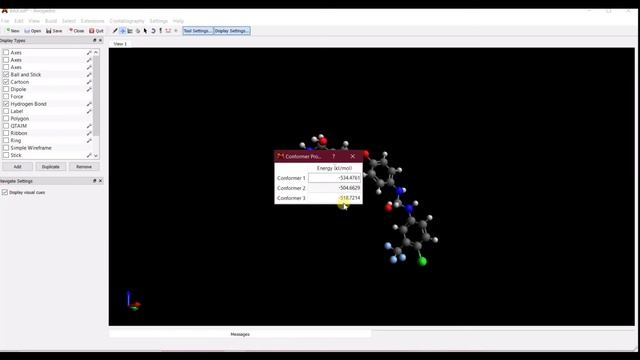Viewport: 640px width, 360px height.
Task: Enable the Stick display type
Action: pyautogui.click(x=6, y=156)
